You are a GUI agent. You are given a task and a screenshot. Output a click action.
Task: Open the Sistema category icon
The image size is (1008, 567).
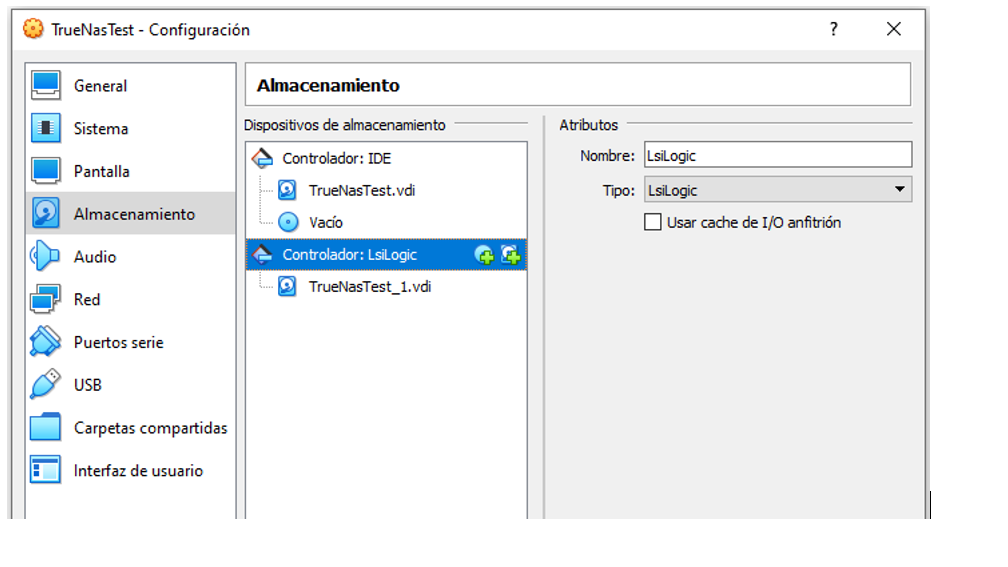46,128
